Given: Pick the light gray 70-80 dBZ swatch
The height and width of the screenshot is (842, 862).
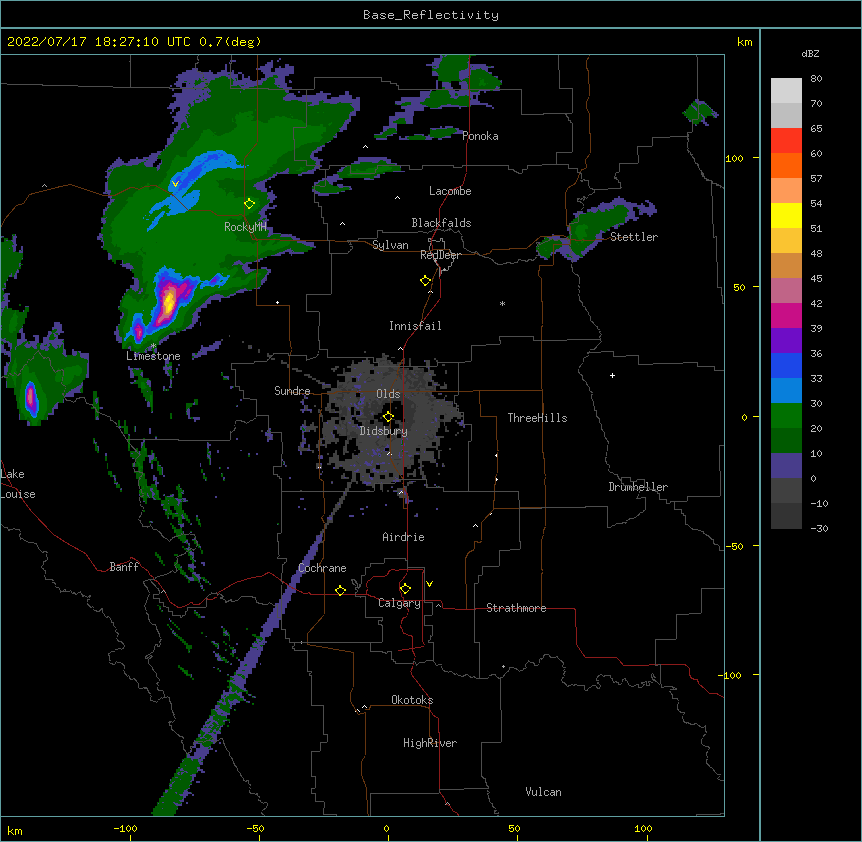Looking at the screenshot, I should (786, 90).
